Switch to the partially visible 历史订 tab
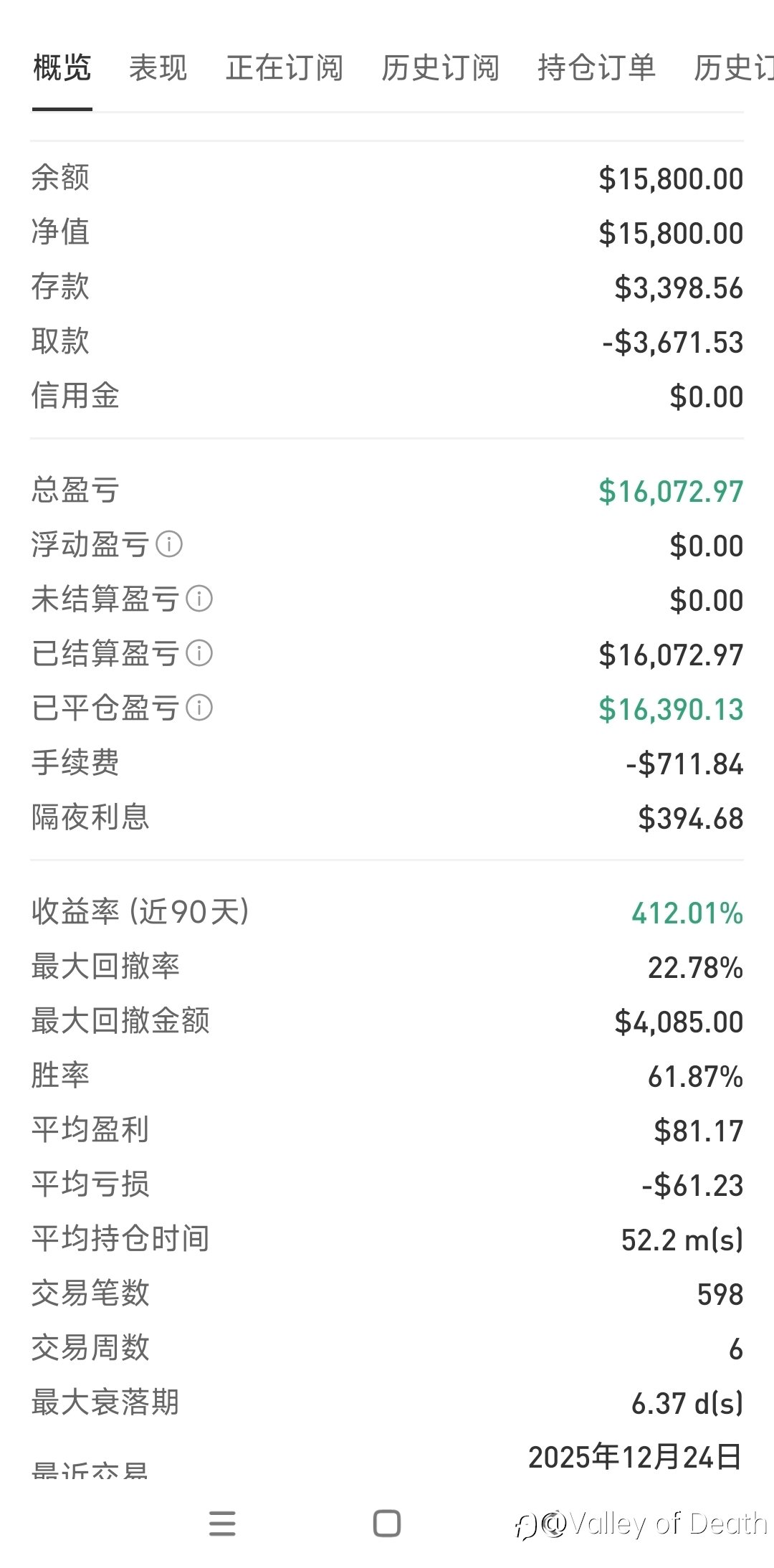Image resolution: width=774 pixels, height=1568 pixels. point(732,68)
